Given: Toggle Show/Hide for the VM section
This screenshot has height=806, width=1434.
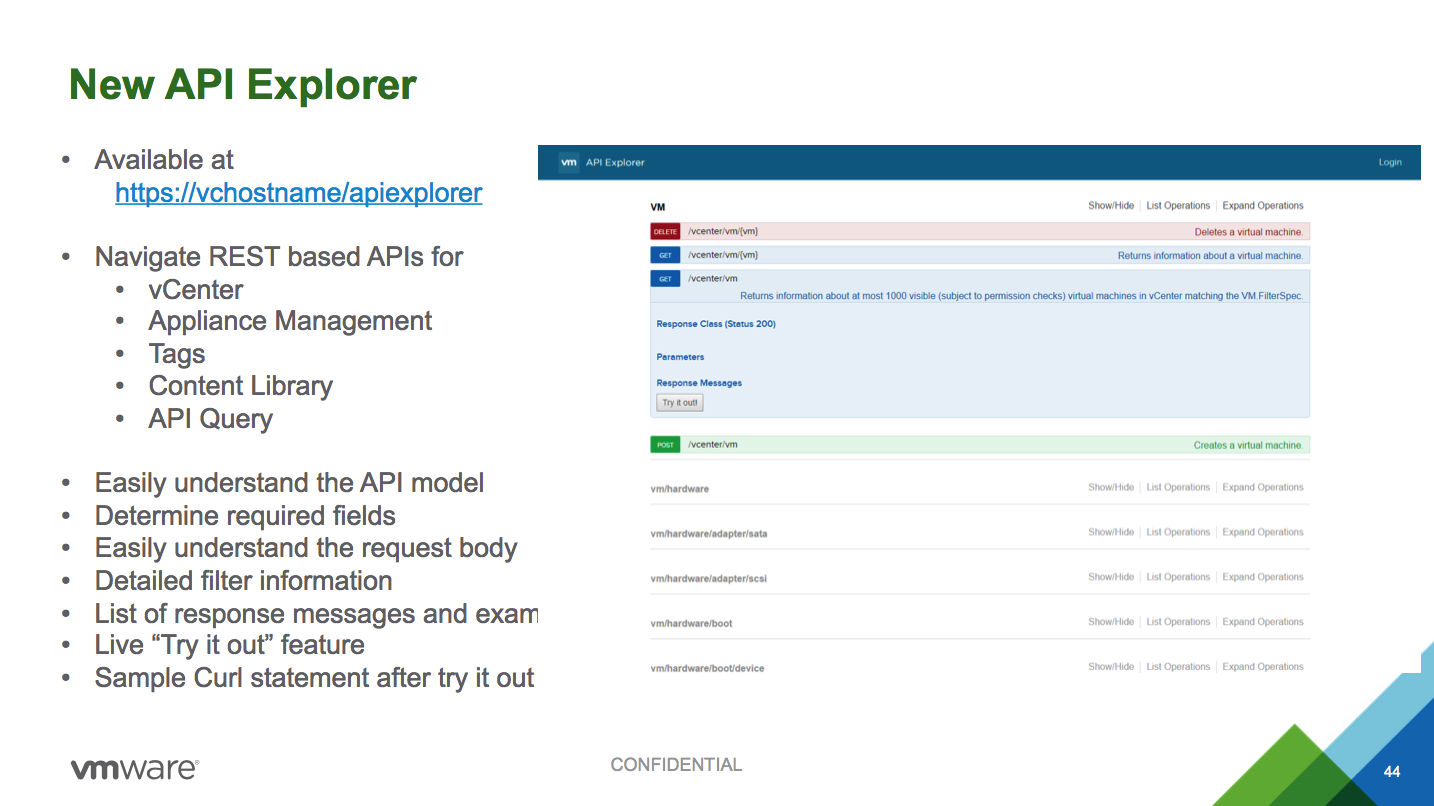Looking at the screenshot, I should click(1110, 206).
